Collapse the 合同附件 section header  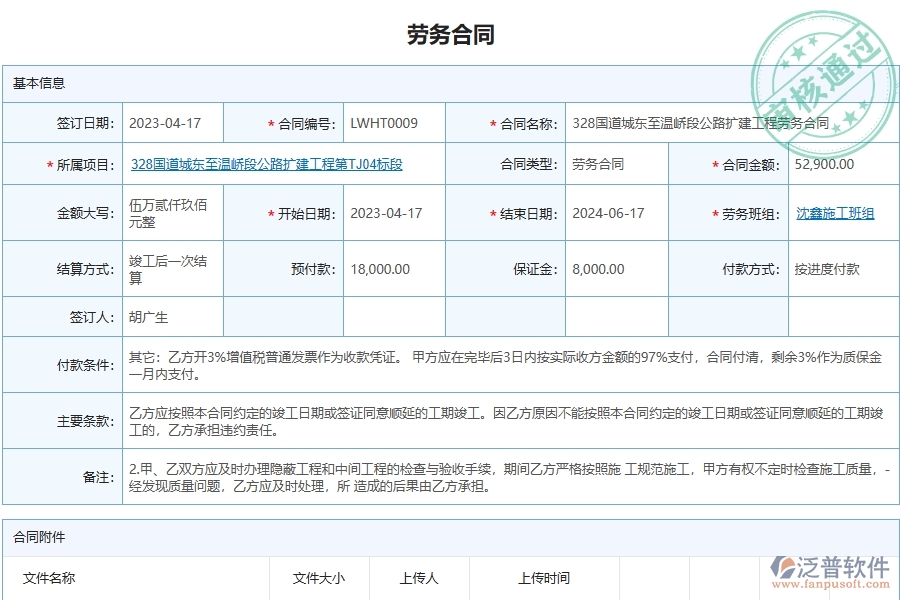pyautogui.click(x=35, y=537)
